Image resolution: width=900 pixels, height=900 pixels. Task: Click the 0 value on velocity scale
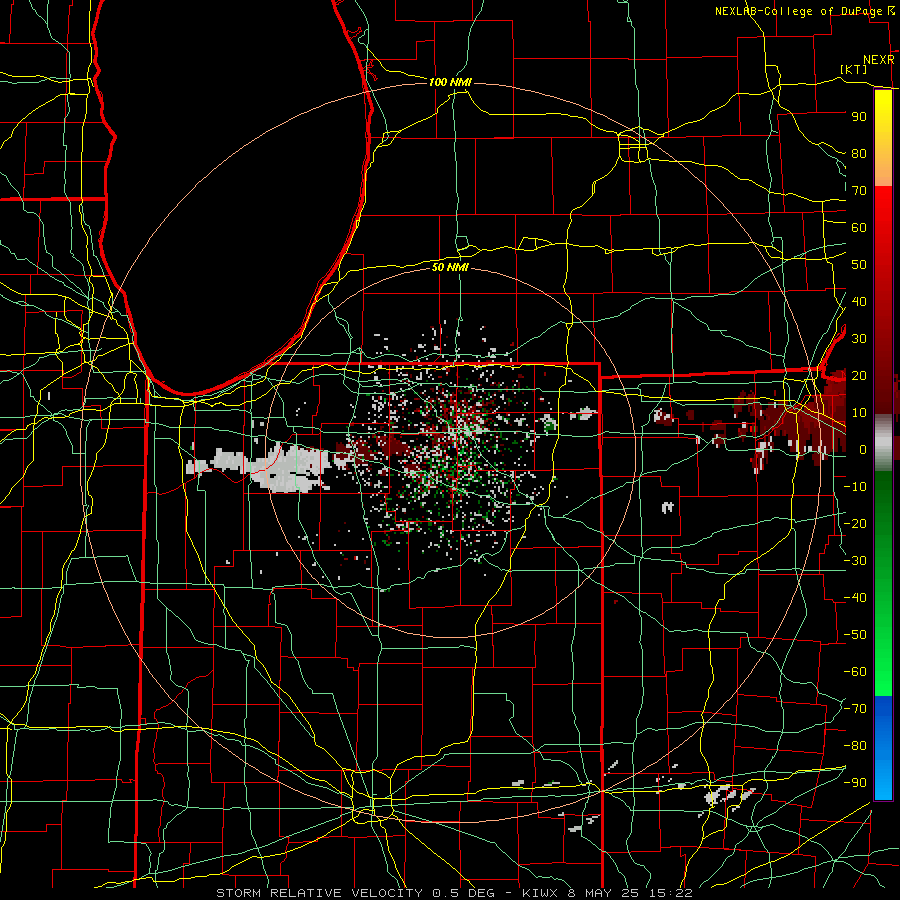point(863,449)
